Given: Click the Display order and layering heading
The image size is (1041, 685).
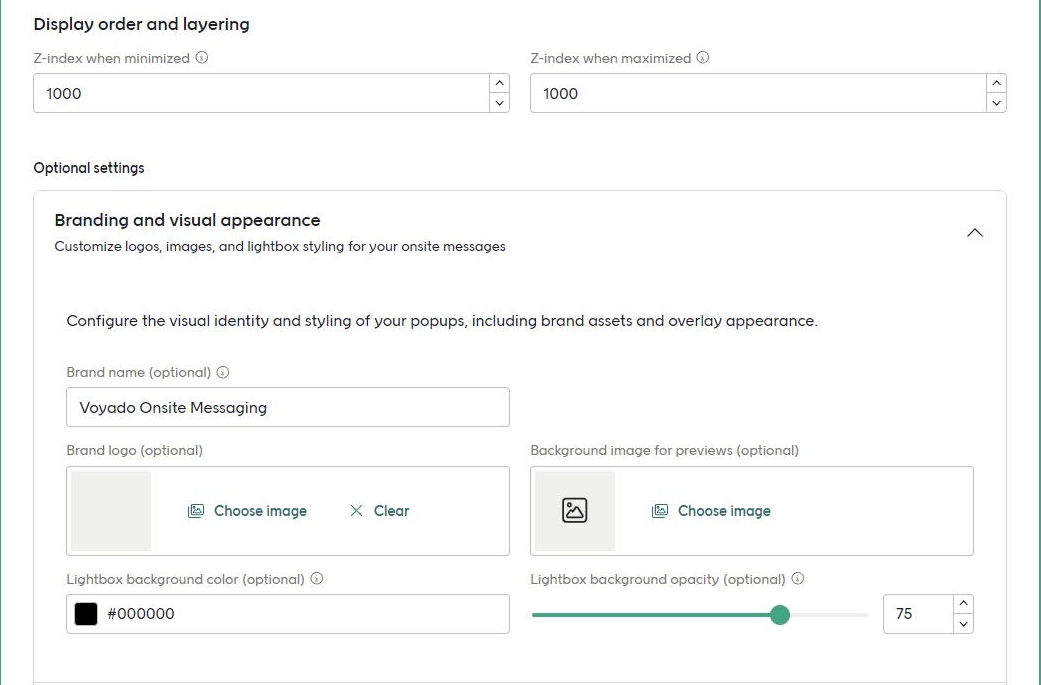Looking at the screenshot, I should pyautogui.click(x=141, y=25).
